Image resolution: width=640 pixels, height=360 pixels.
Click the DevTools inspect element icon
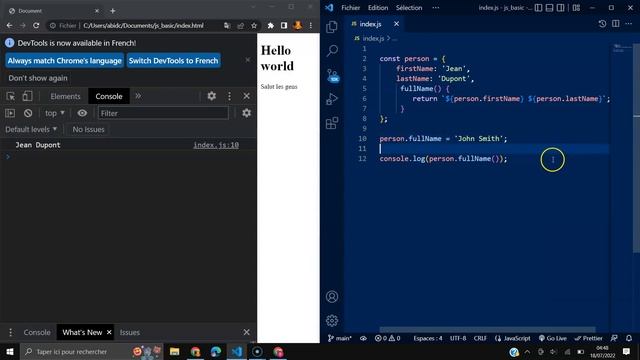coord(11,96)
